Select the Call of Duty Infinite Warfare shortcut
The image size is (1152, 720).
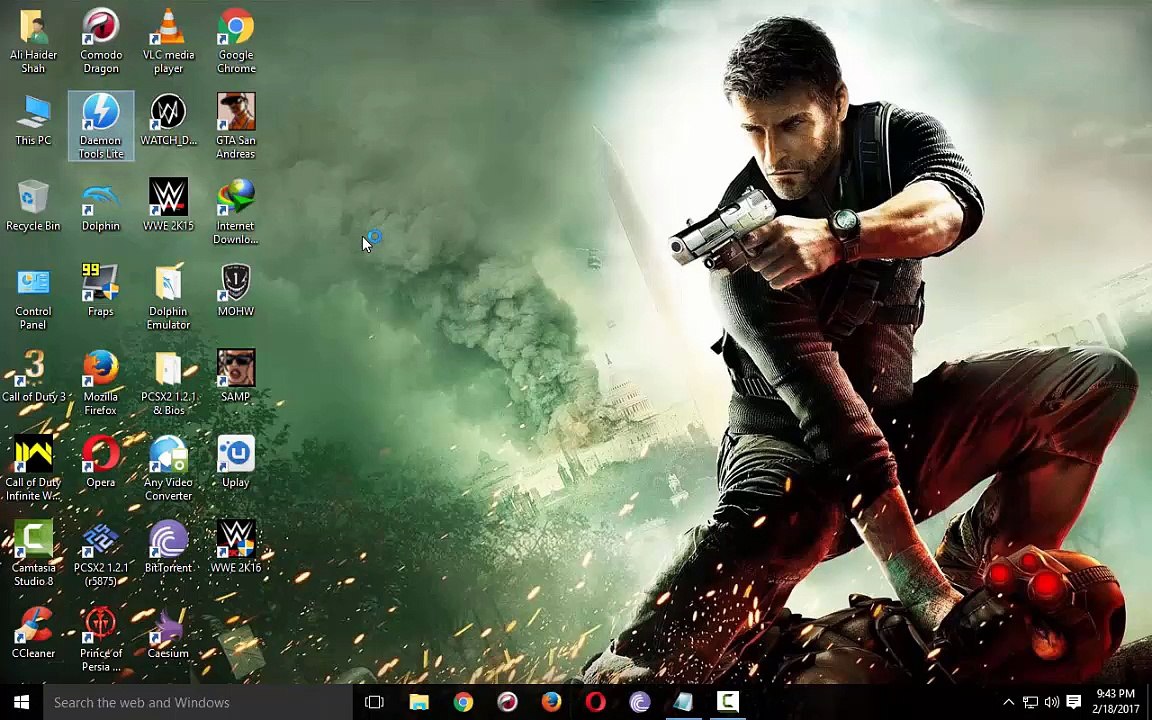[x=33, y=468]
